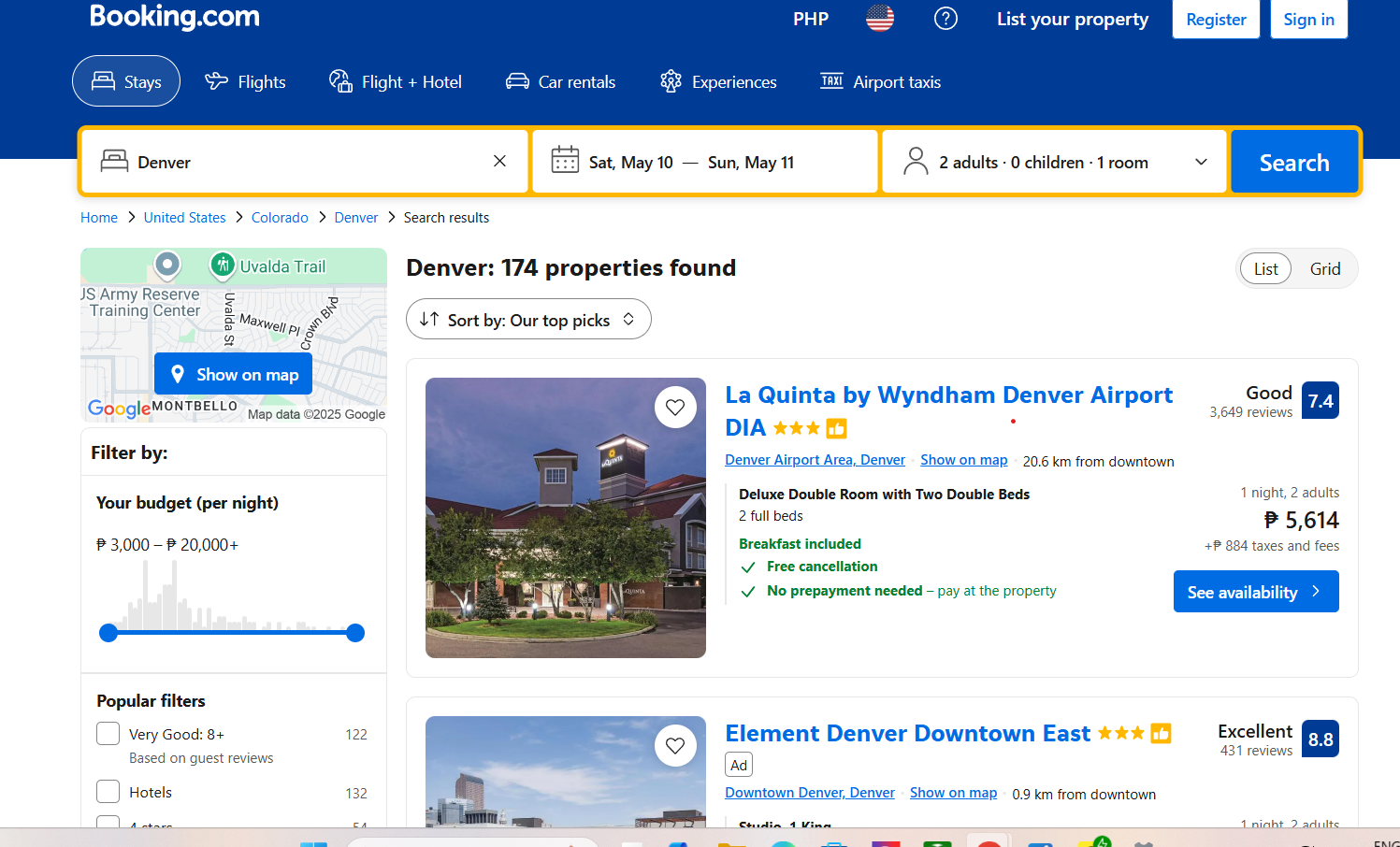Viewport: 1400px width, 847px height.
Task: Click the Booking.com logo
Action: click(x=175, y=17)
